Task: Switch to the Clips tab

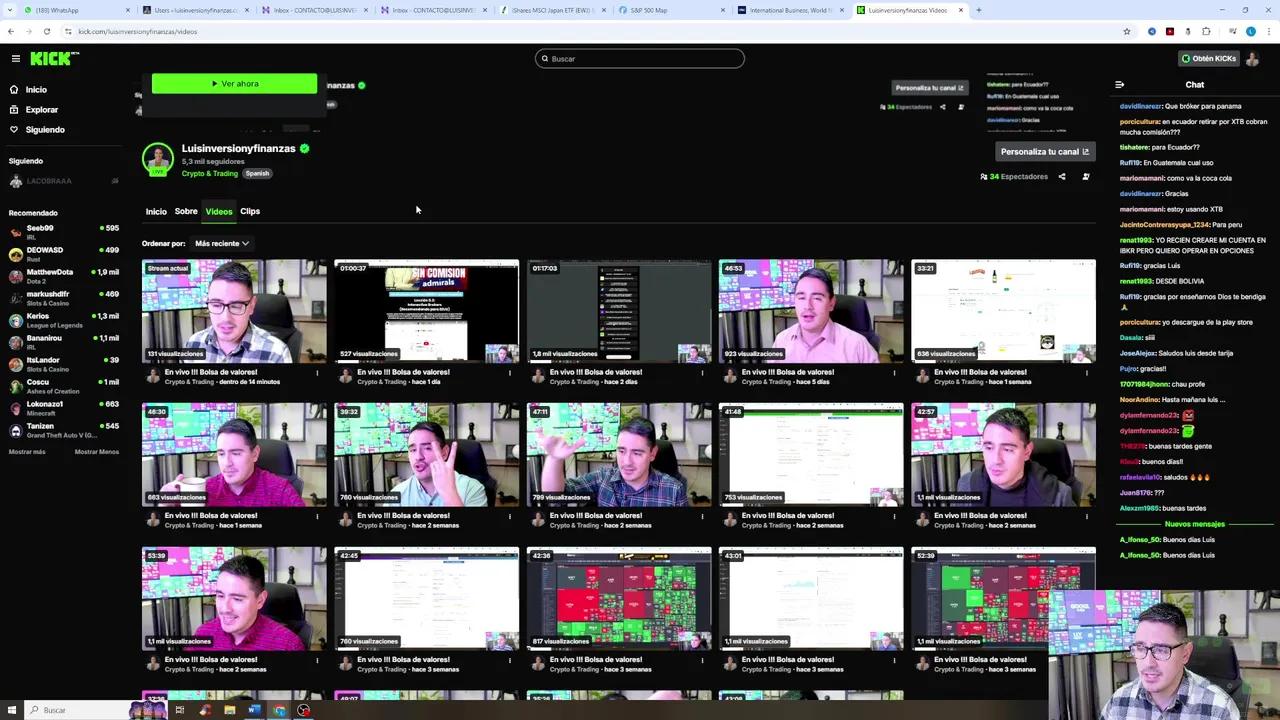Action: pos(249,211)
